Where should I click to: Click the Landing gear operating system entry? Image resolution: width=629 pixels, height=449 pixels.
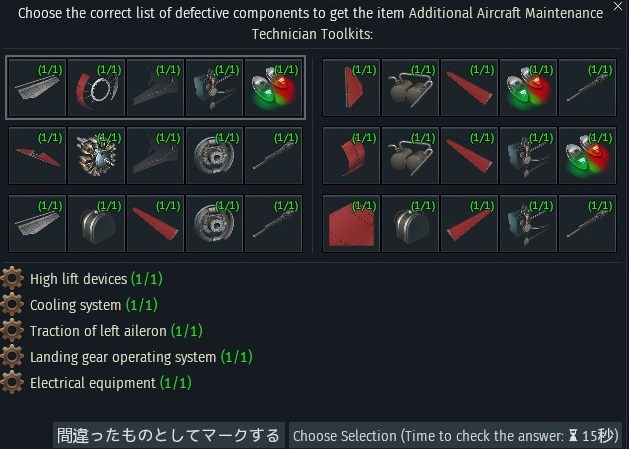123,357
